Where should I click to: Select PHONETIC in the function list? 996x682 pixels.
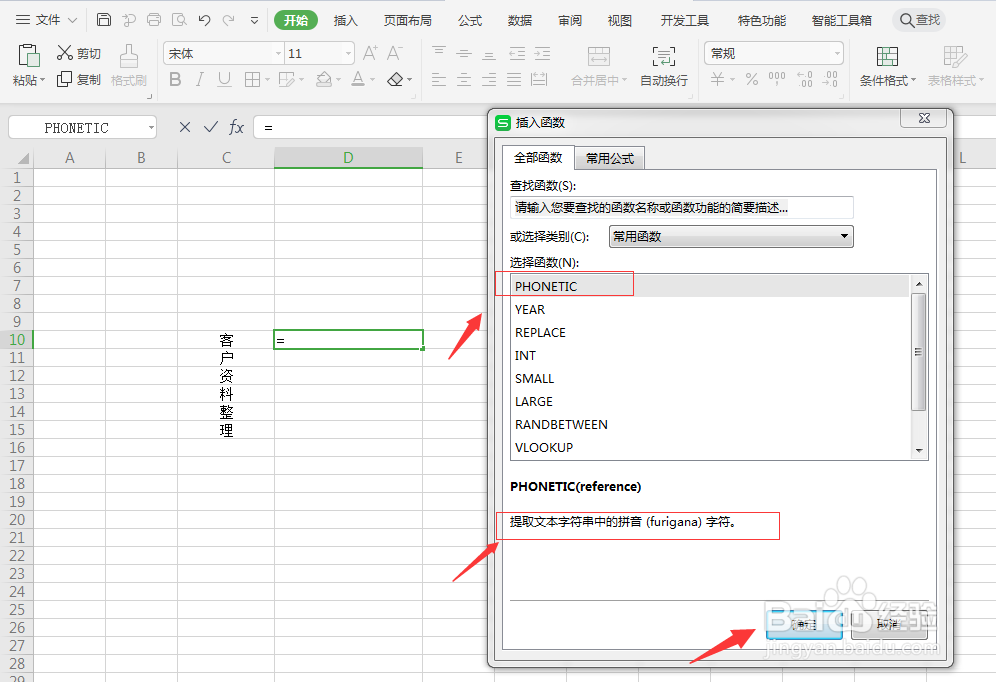[x=547, y=286]
